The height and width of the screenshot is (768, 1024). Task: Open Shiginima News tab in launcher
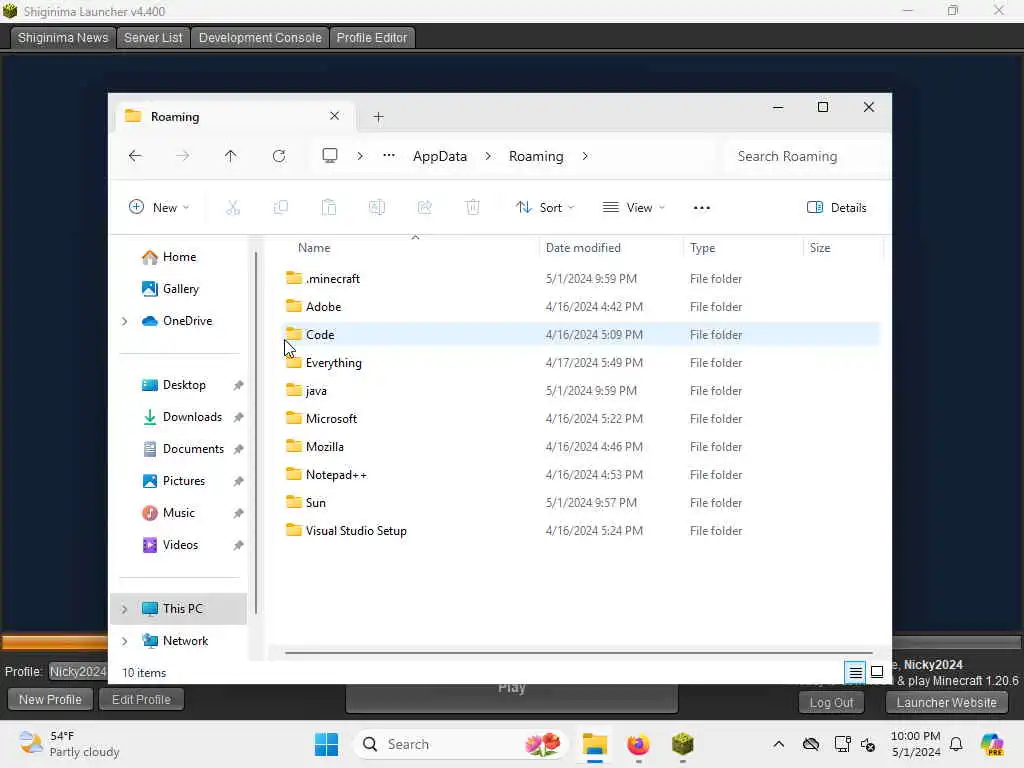pyautogui.click(x=63, y=38)
